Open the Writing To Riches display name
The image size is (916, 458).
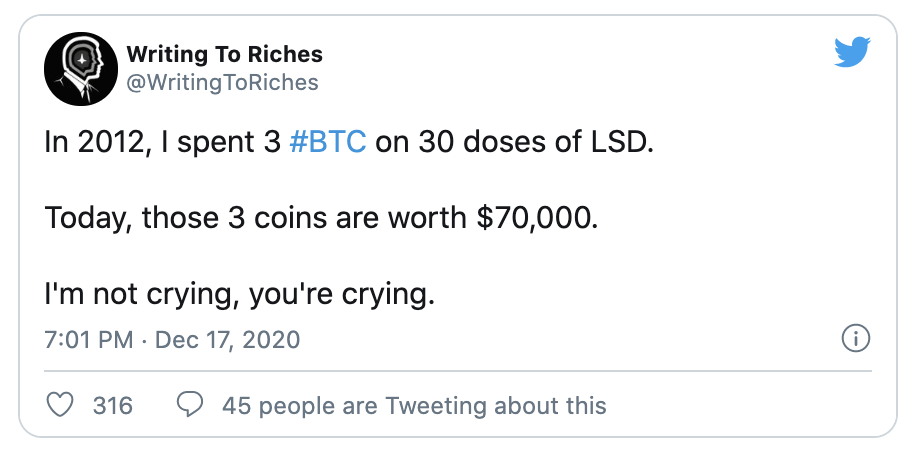[225, 54]
